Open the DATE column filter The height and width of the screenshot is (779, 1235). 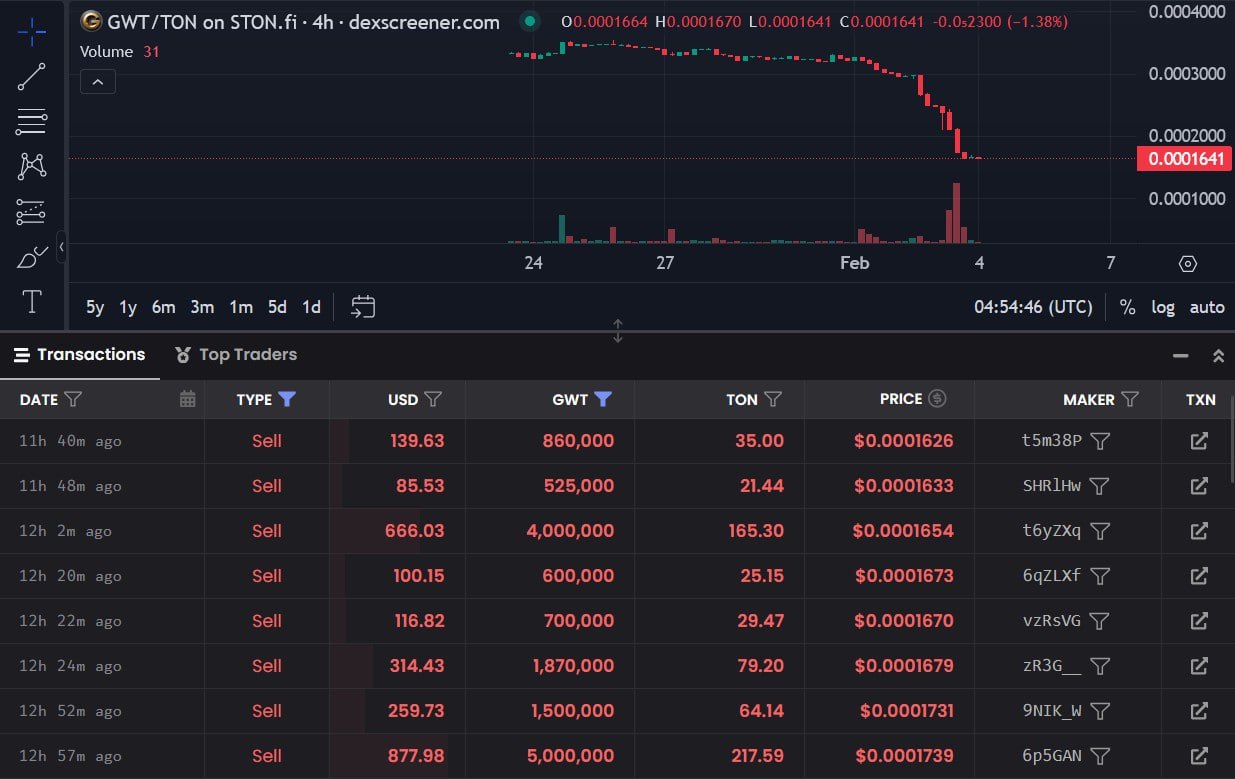pyautogui.click(x=73, y=399)
